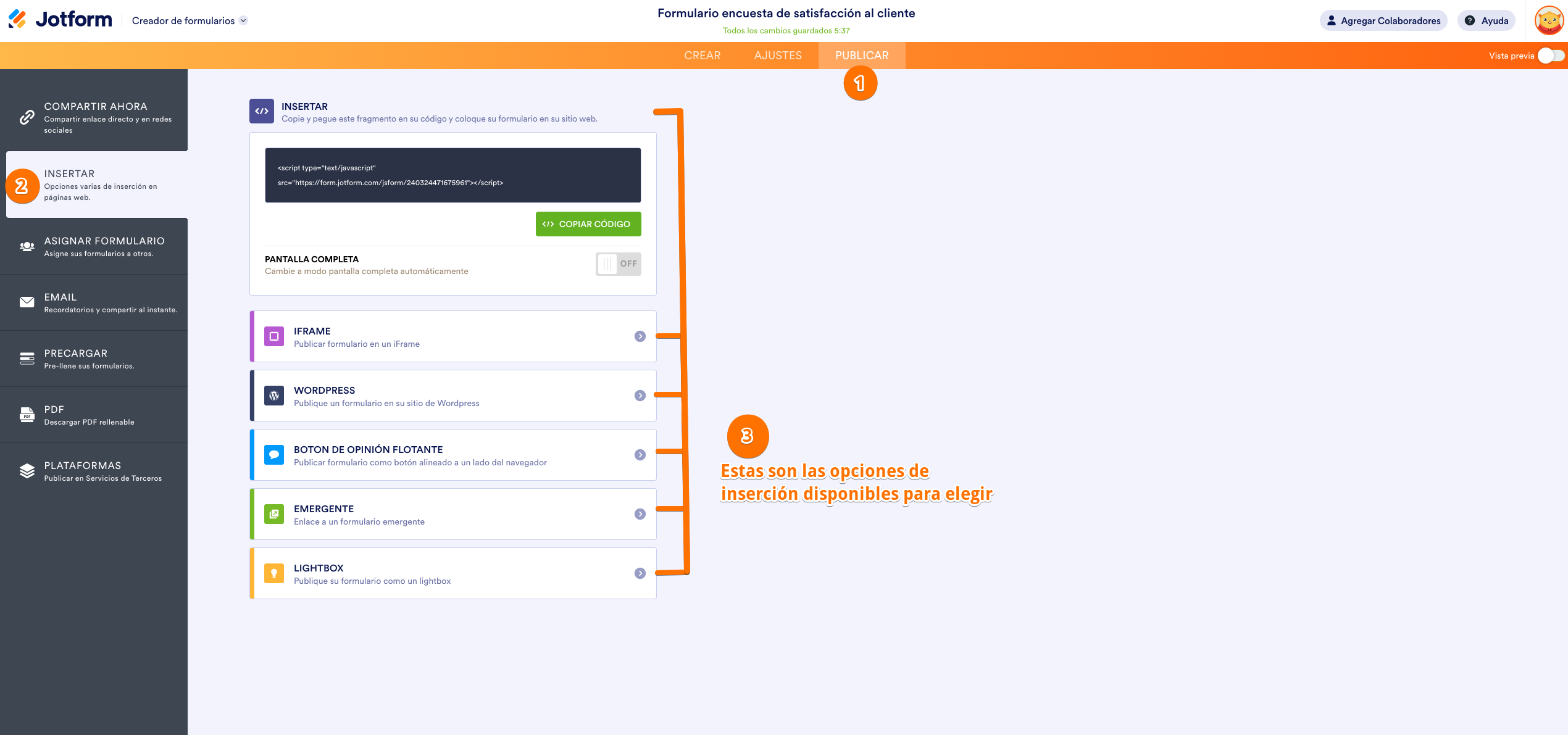
Task: Expand the IFRAME option arrow
Action: (640, 336)
